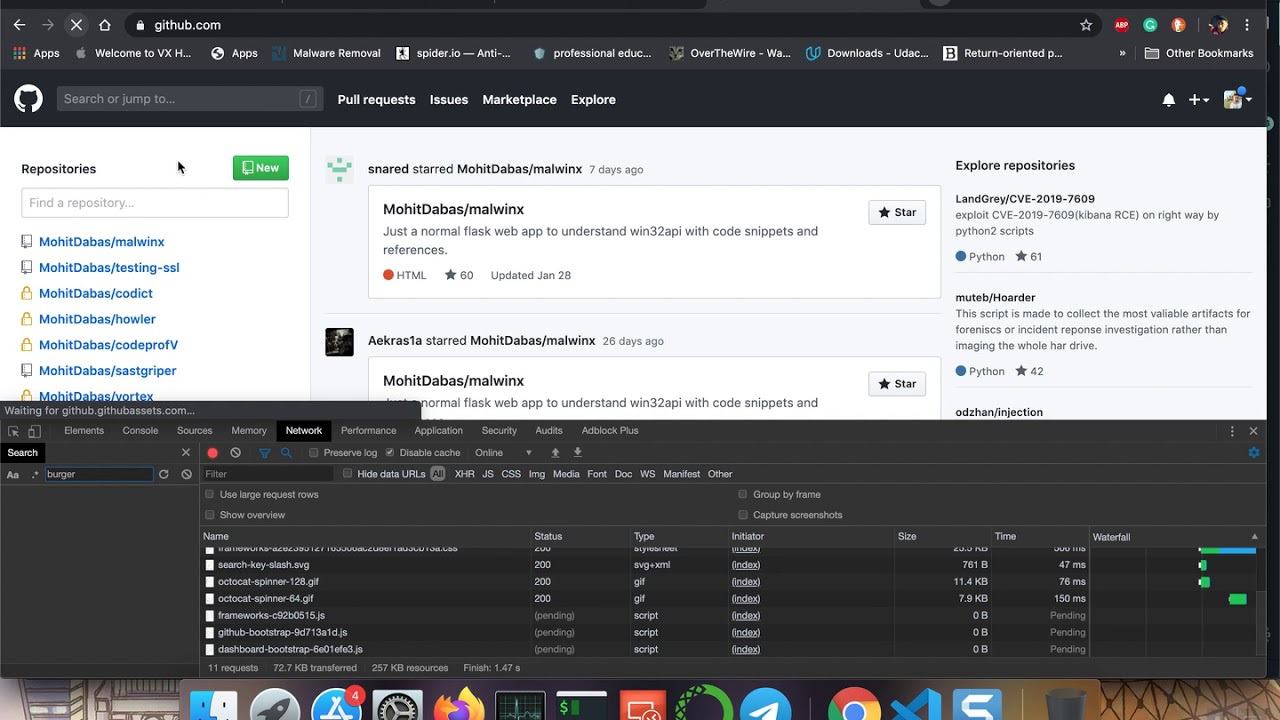Open Network settings gear icon
Image resolution: width=1280 pixels, height=720 pixels.
[x=1254, y=453]
